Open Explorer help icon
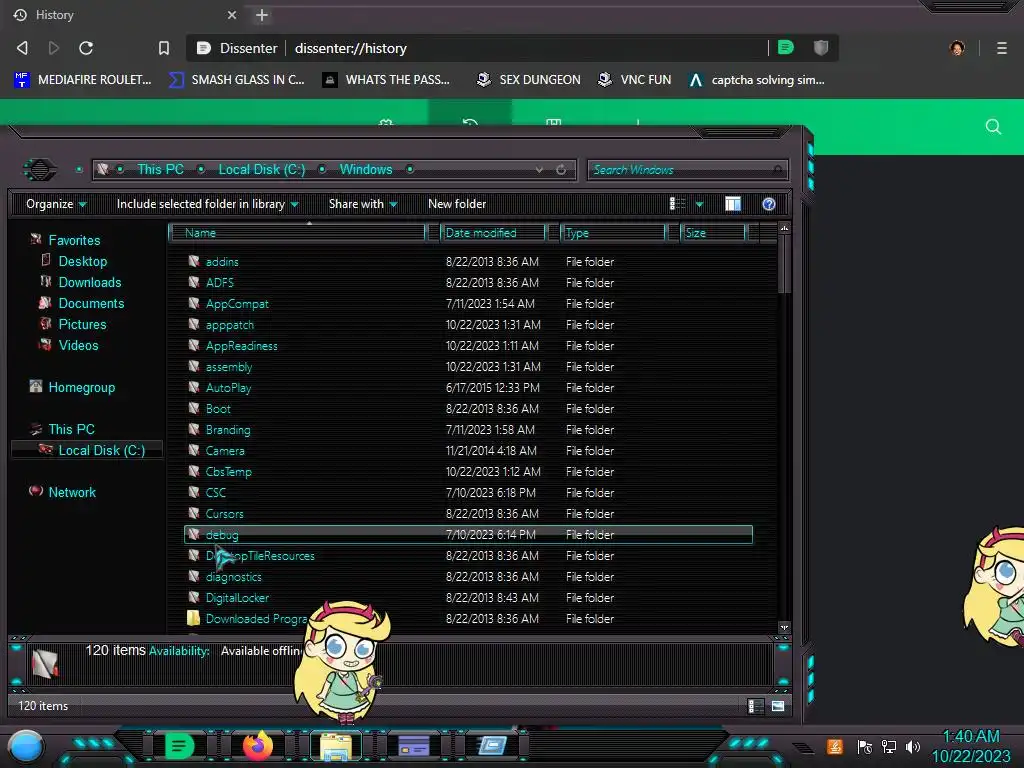Viewport: 1024px width, 768px height. [769, 204]
